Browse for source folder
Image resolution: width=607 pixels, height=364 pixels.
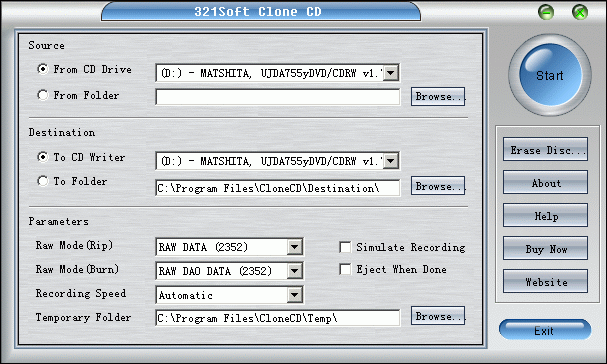tap(438, 96)
